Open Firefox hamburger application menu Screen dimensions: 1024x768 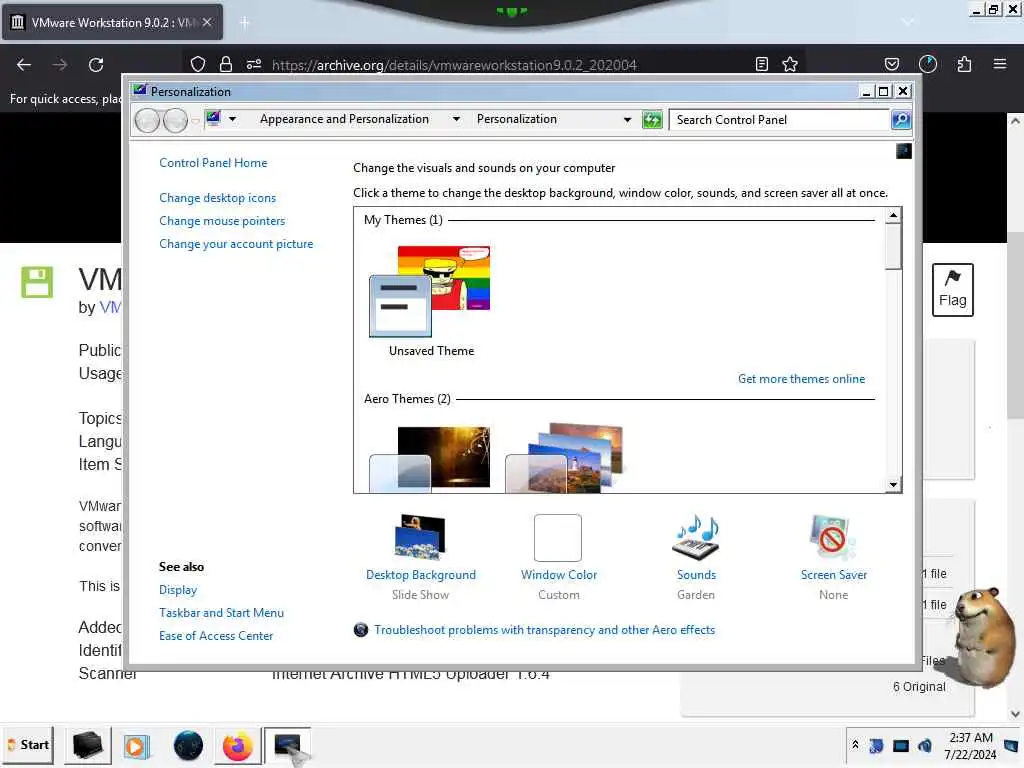(x=1000, y=64)
